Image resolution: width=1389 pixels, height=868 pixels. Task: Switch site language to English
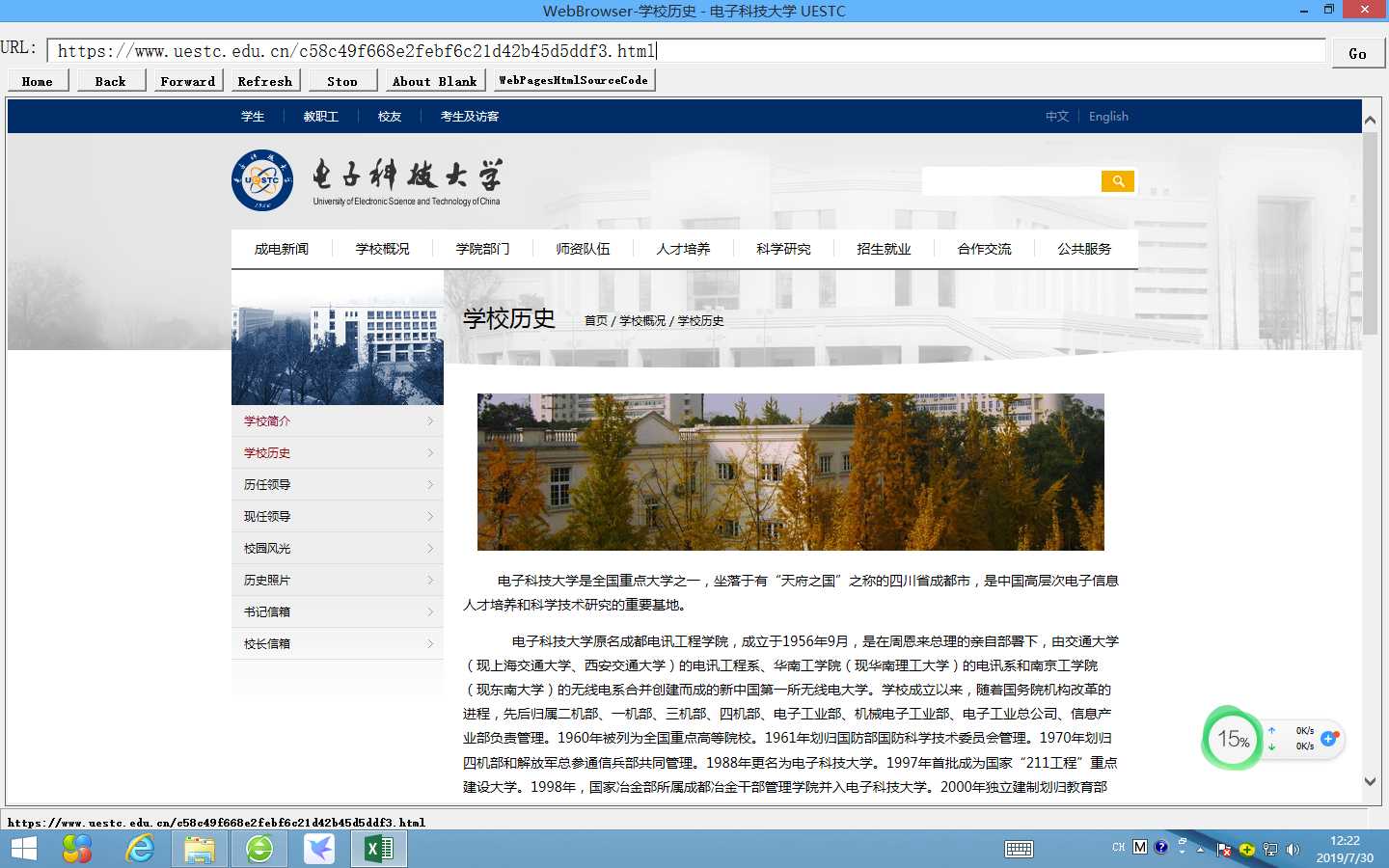pyautogui.click(x=1108, y=116)
